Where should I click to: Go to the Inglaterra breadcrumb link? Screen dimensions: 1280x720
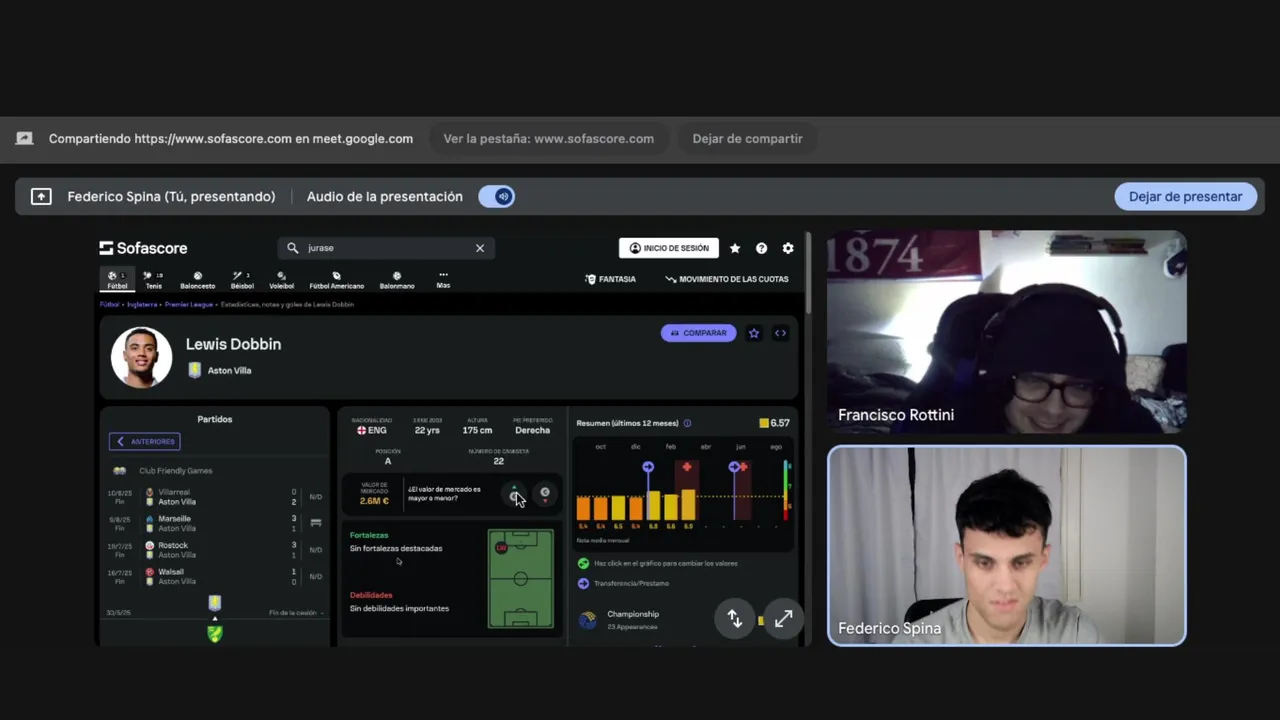click(x=142, y=304)
